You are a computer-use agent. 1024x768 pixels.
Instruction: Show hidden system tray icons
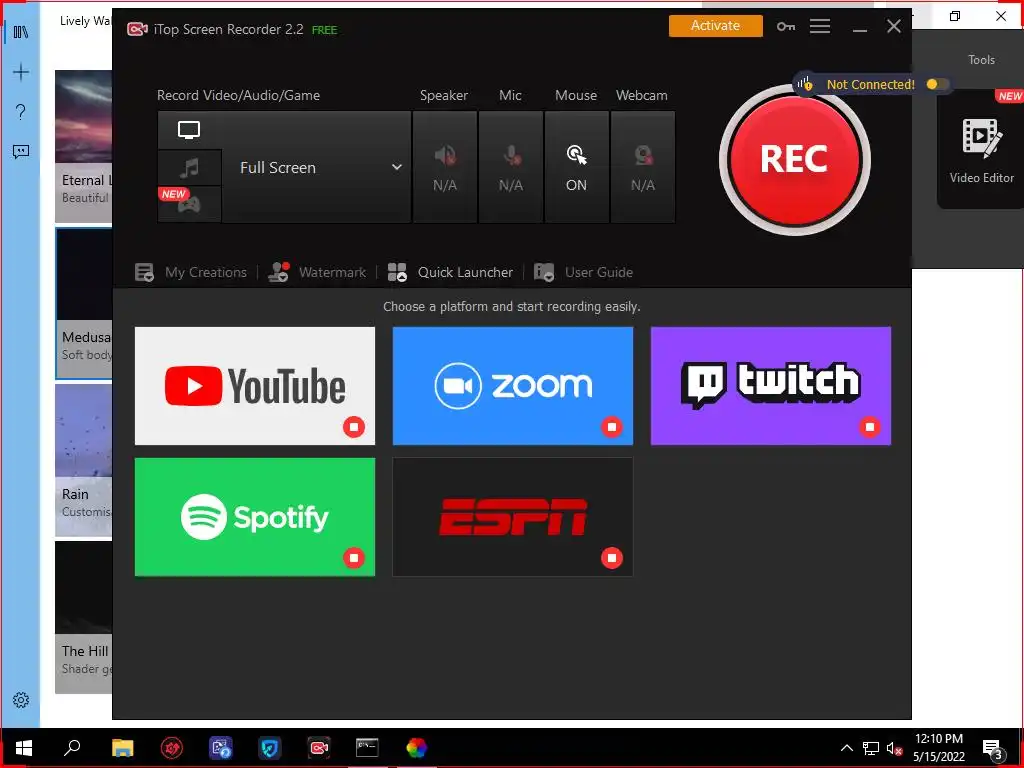(x=846, y=748)
